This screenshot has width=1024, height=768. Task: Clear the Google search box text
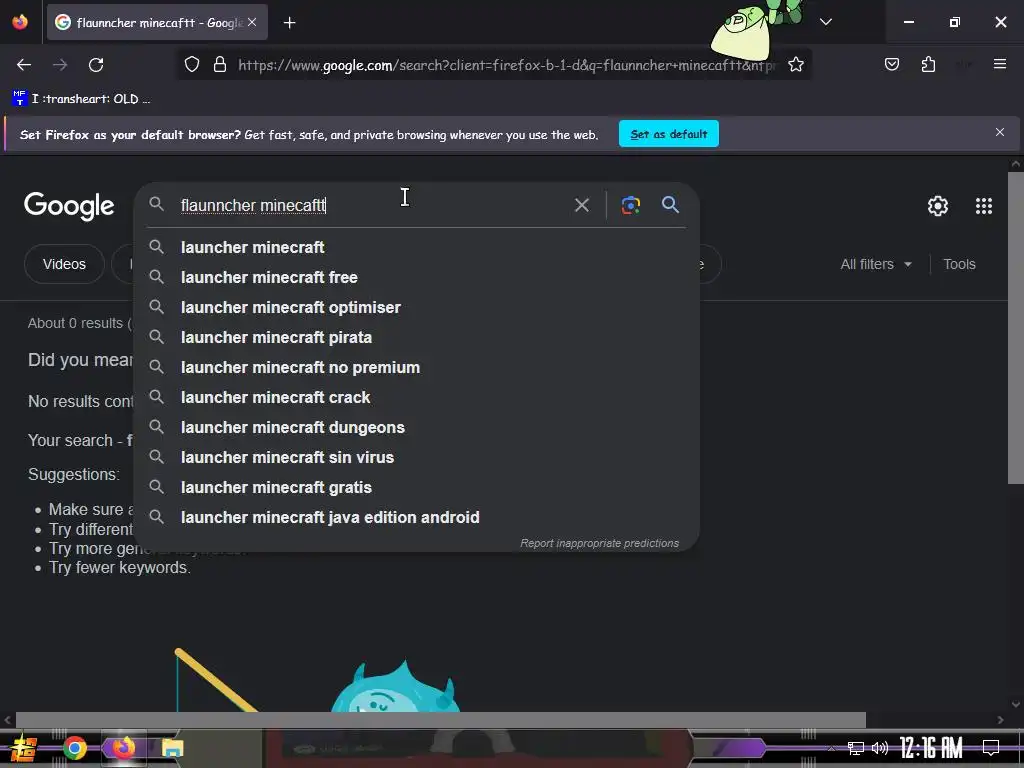tap(581, 205)
